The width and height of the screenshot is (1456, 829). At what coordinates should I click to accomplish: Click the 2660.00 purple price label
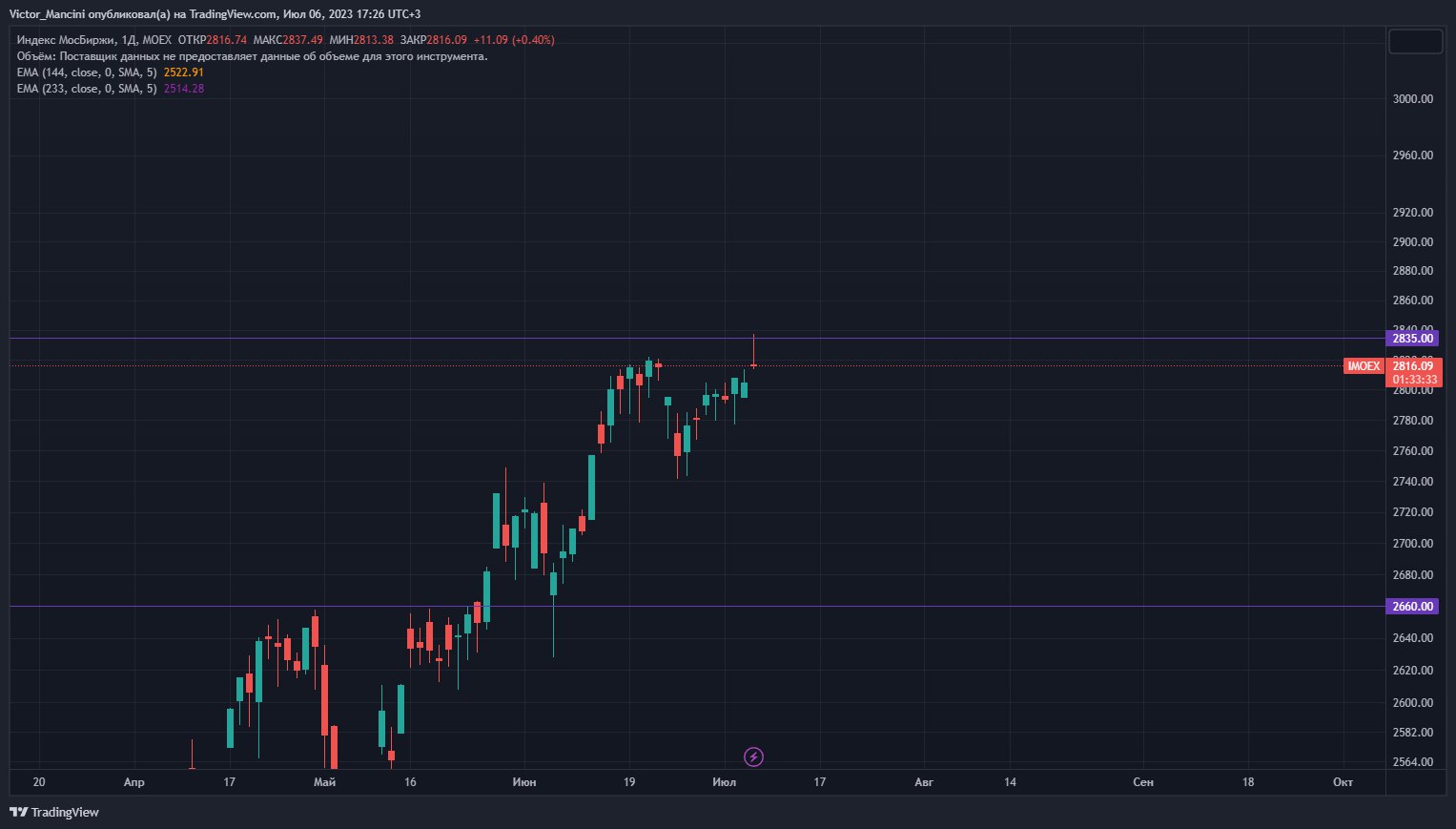pyautogui.click(x=1412, y=607)
